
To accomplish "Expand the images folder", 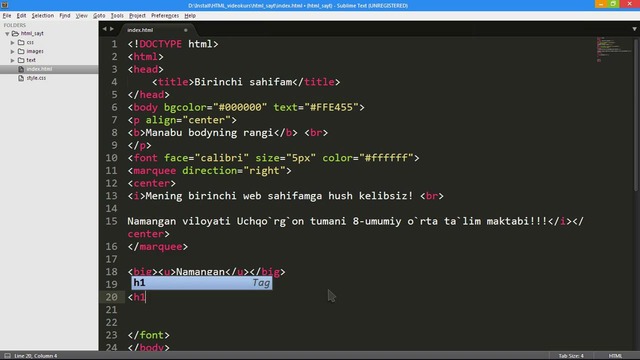I will pos(12,51).
